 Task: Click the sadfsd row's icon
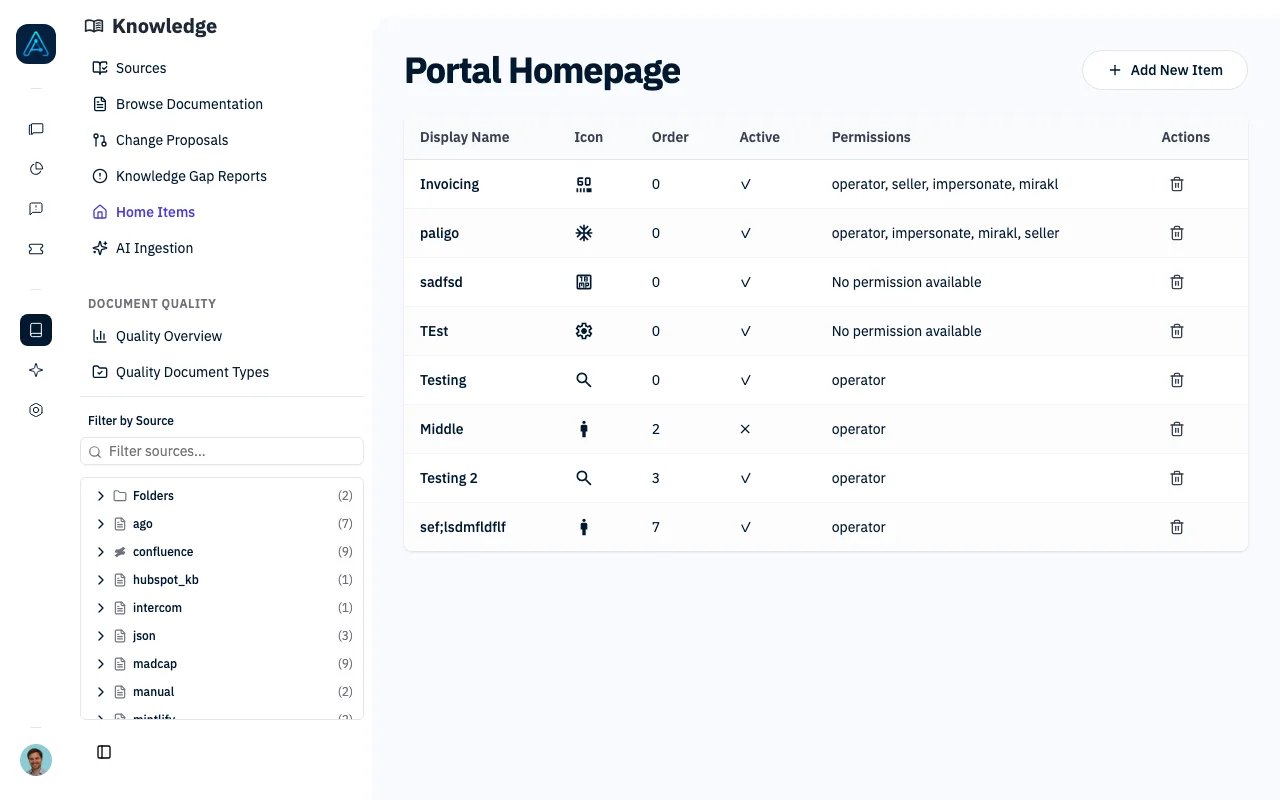click(584, 282)
